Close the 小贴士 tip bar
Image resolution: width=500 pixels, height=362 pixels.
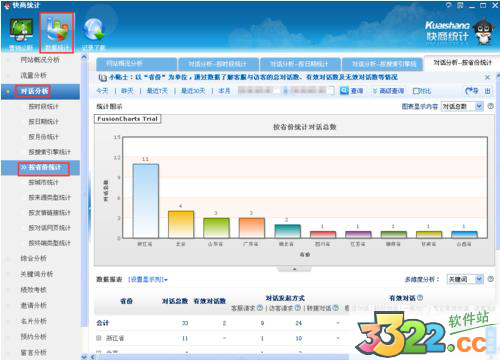point(487,77)
